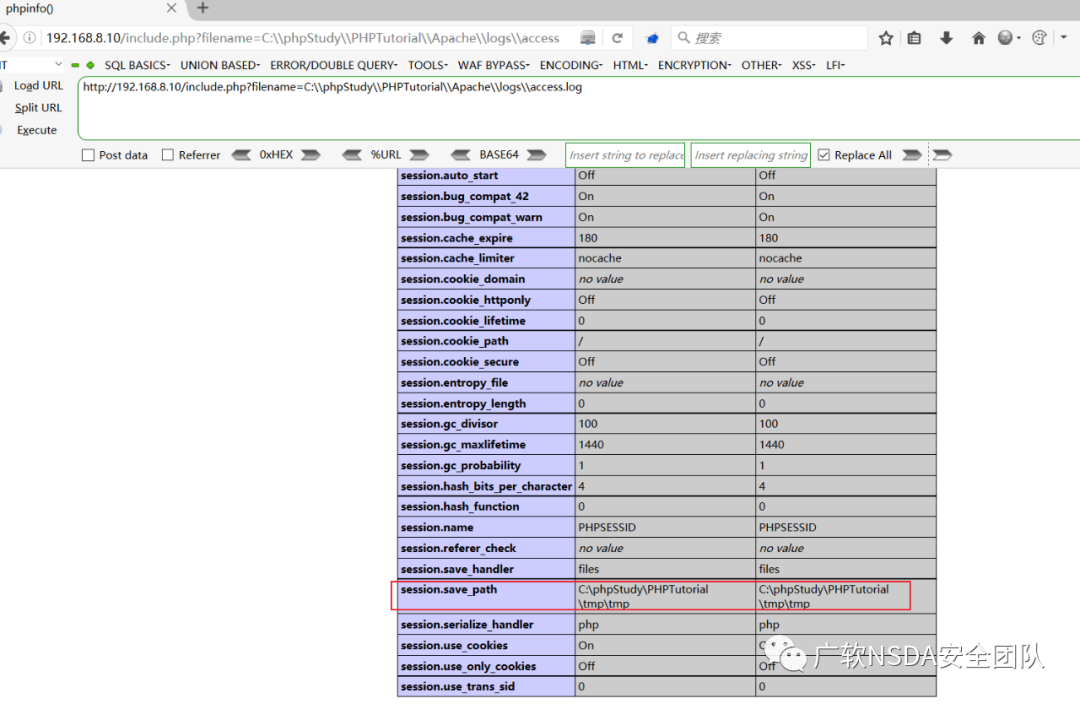Open the HTML dropdown menu
1080x704 pixels.
630,65
